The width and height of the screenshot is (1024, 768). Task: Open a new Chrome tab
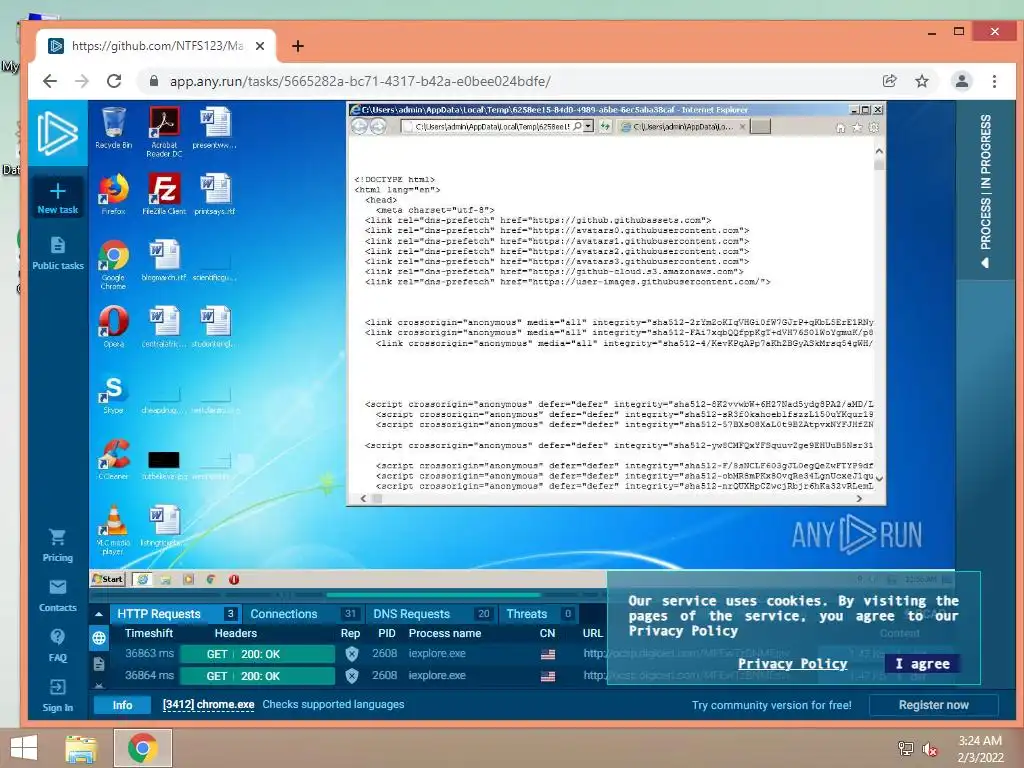pyautogui.click(x=298, y=46)
